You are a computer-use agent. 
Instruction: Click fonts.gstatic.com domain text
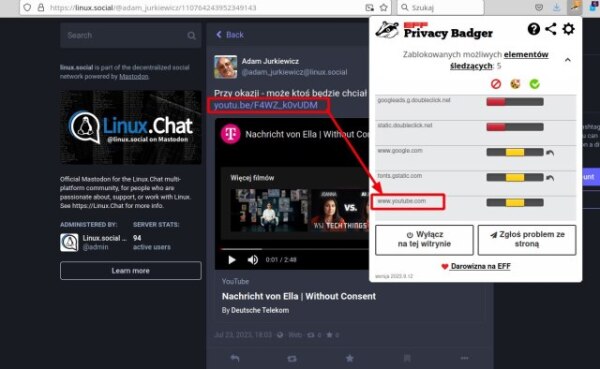399,176
